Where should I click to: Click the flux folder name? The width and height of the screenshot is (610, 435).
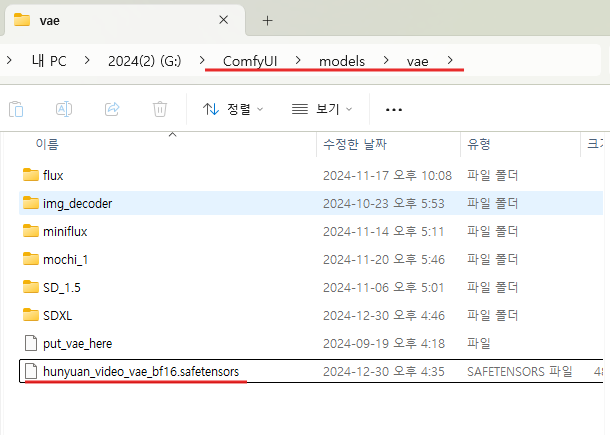(53, 175)
